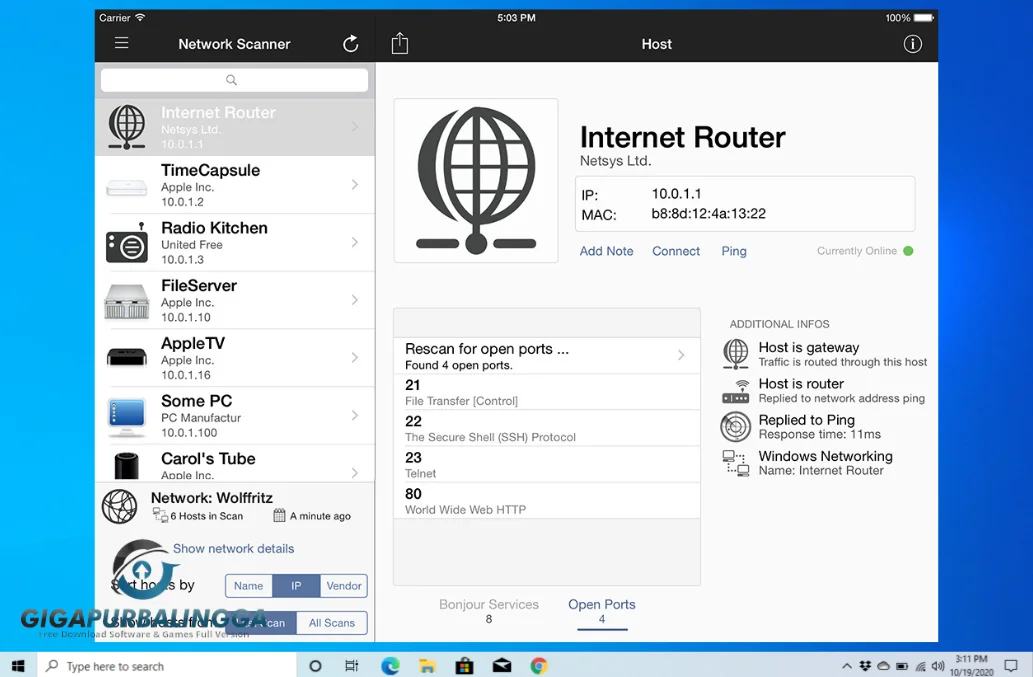Click the hosts in scan icon
Image resolution: width=1033 pixels, height=677 pixels.
[160, 516]
